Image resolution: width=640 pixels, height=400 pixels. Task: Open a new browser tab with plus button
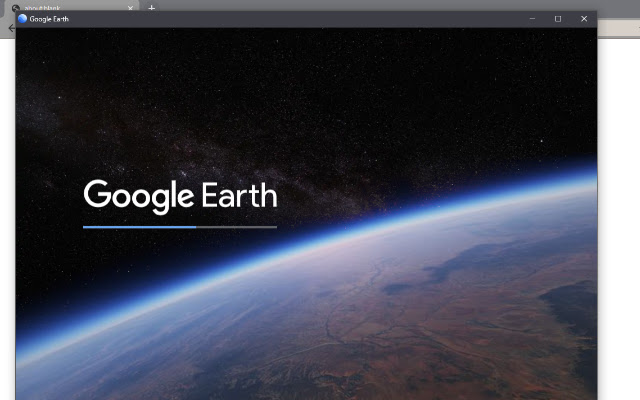[x=151, y=8]
